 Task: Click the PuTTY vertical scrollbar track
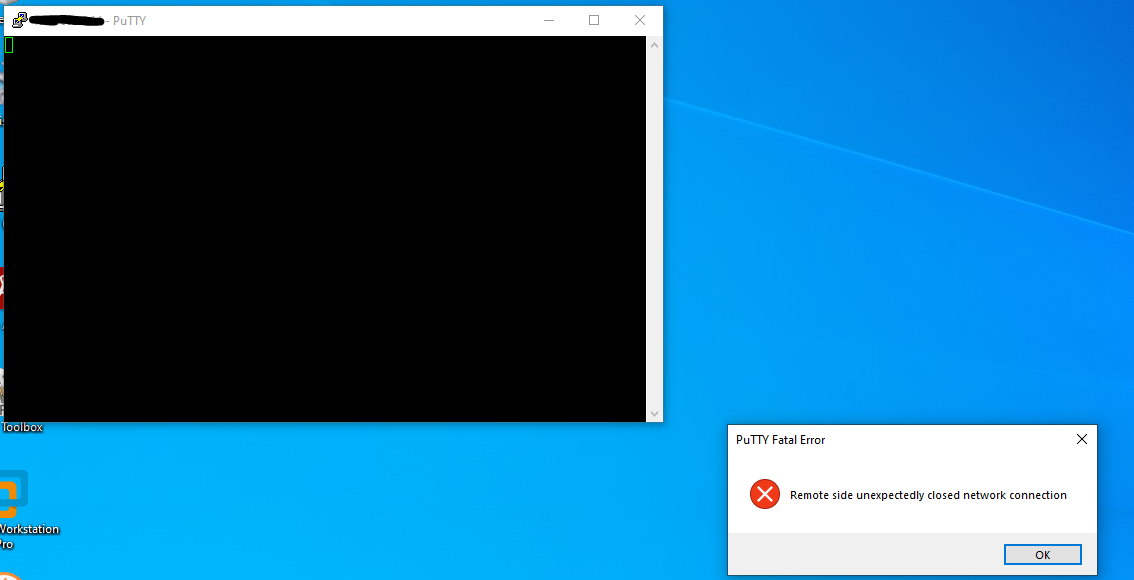click(x=654, y=229)
